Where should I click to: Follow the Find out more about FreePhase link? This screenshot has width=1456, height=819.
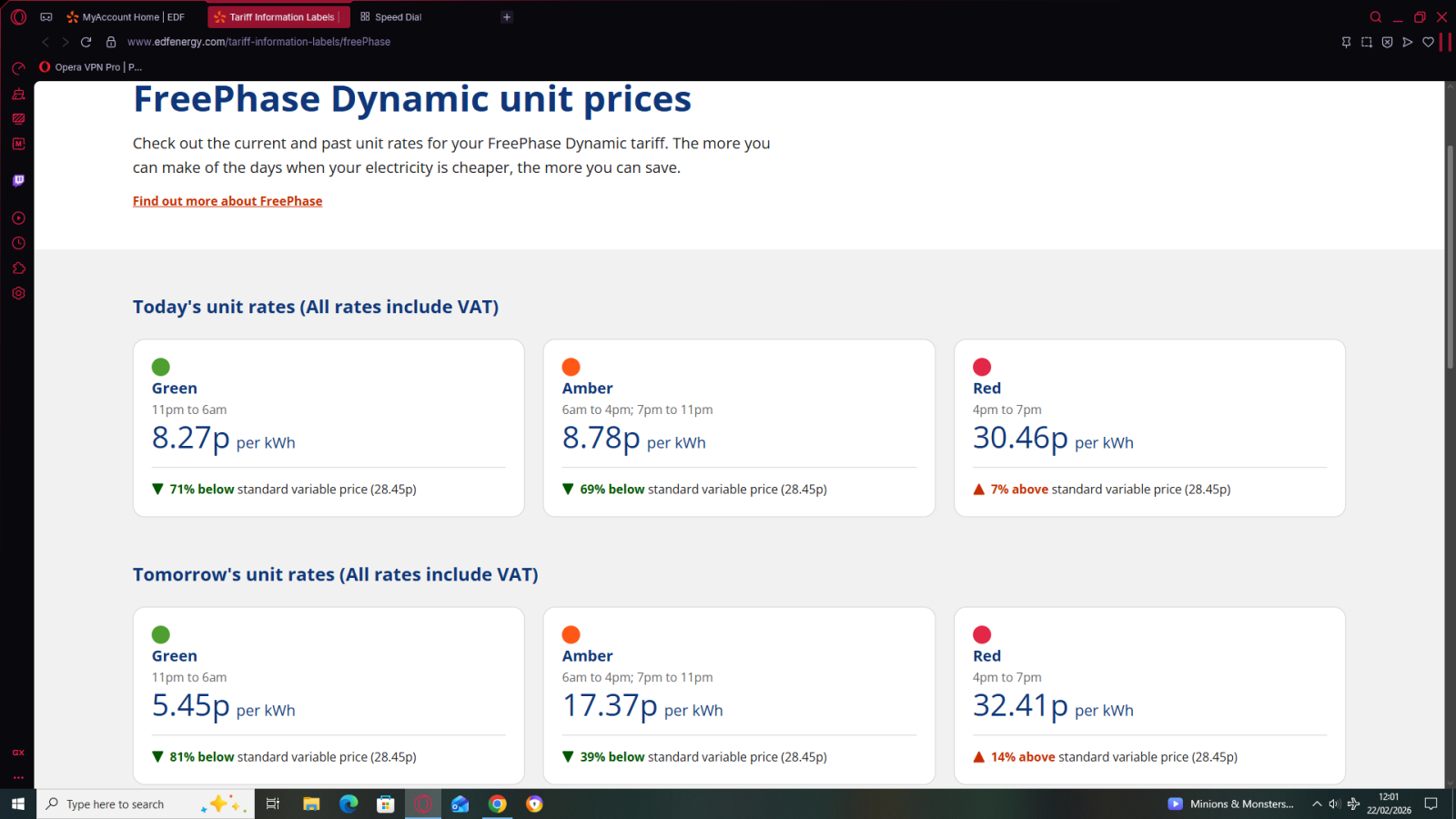point(227,201)
